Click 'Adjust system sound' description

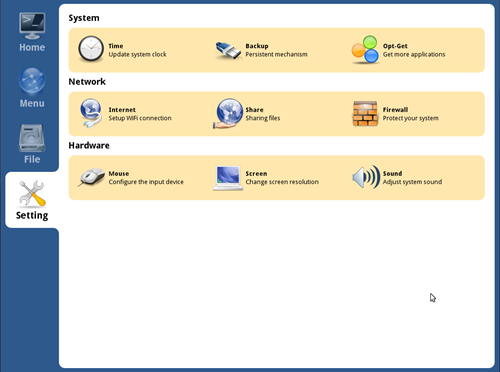tap(412, 182)
